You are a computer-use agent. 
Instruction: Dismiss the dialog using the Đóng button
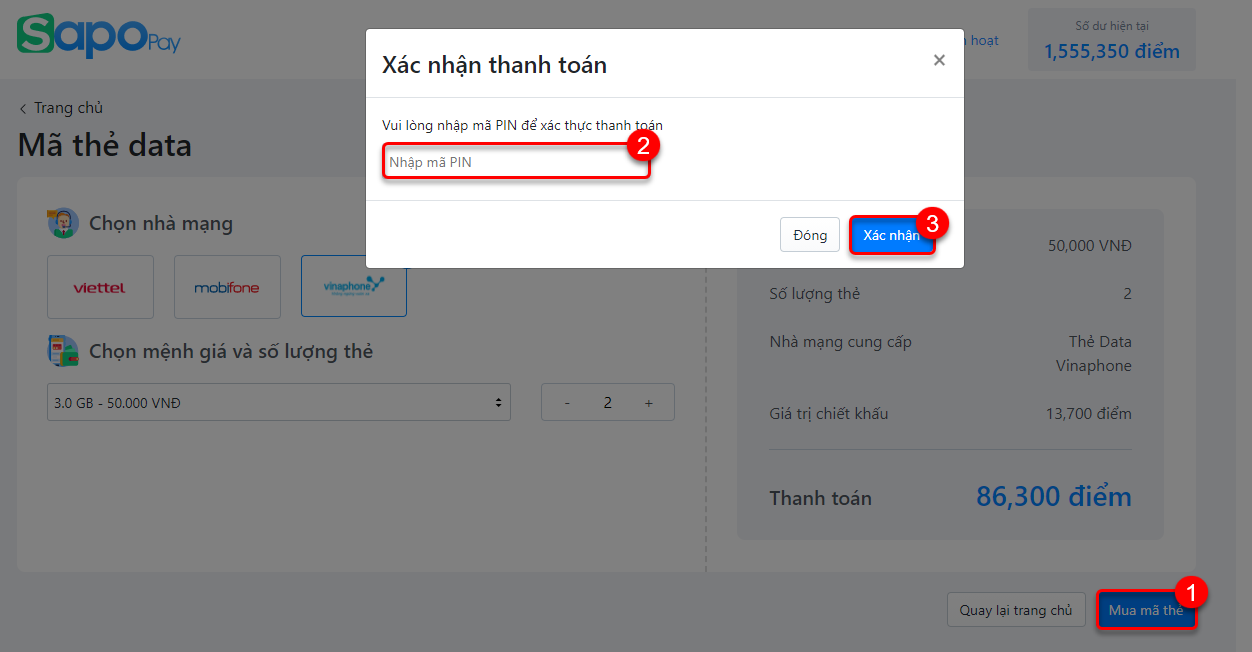pos(810,235)
